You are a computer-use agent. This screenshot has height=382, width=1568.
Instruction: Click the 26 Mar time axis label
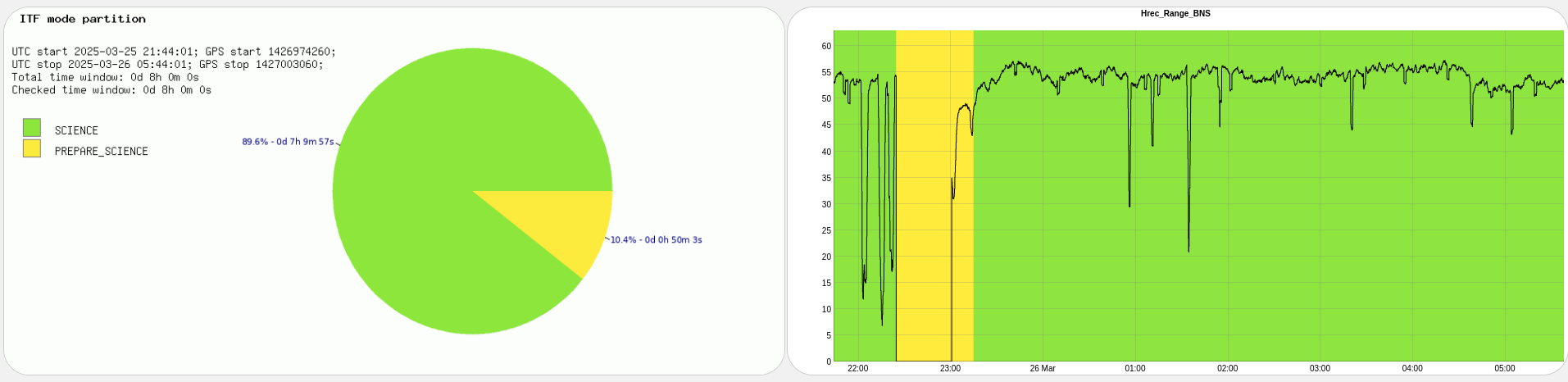pos(1043,369)
